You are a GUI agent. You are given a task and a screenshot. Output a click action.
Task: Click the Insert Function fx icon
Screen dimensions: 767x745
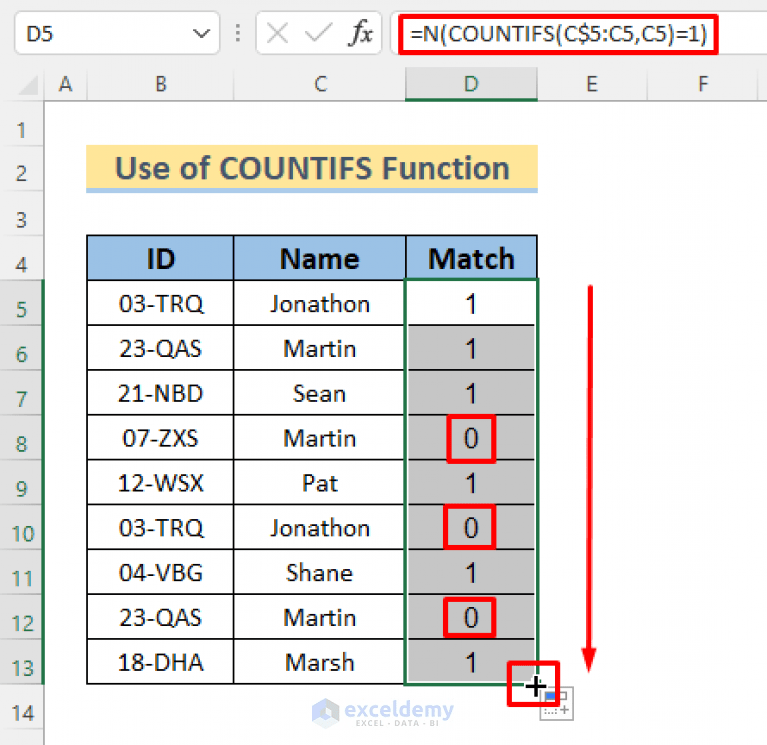coord(361,33)
